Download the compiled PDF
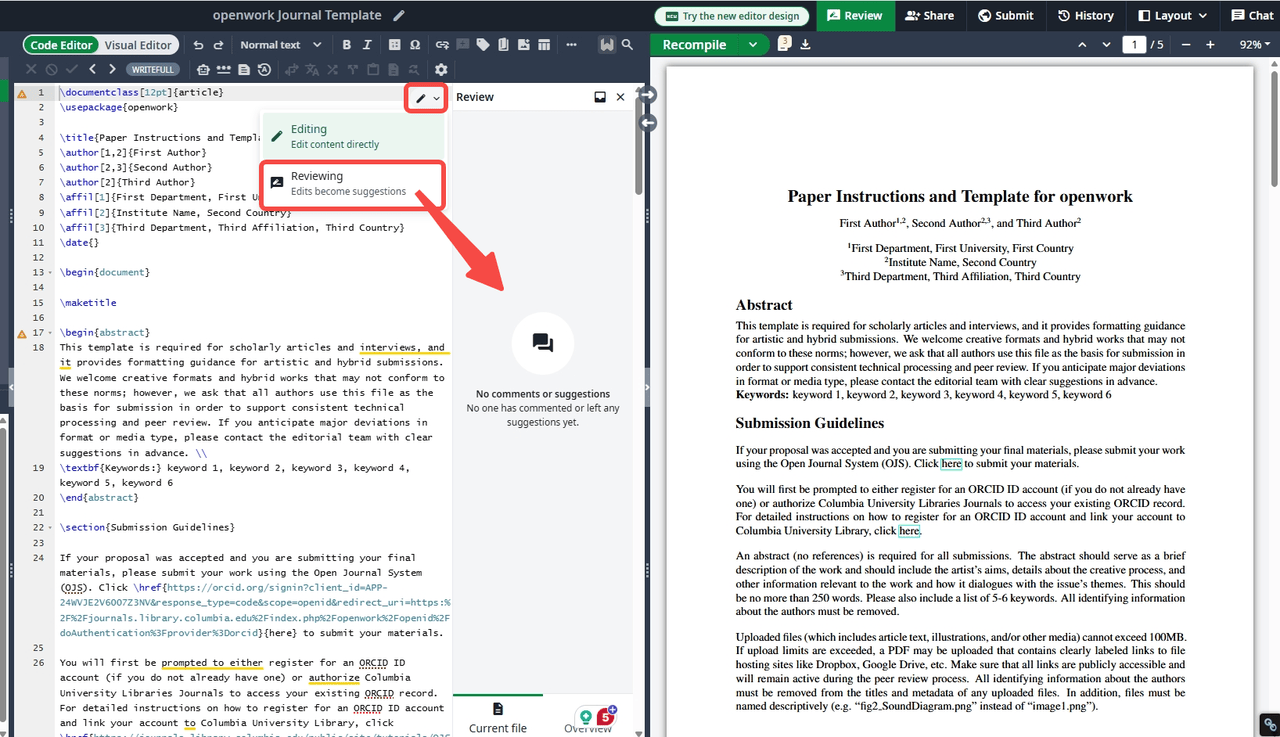 point(806,45)
